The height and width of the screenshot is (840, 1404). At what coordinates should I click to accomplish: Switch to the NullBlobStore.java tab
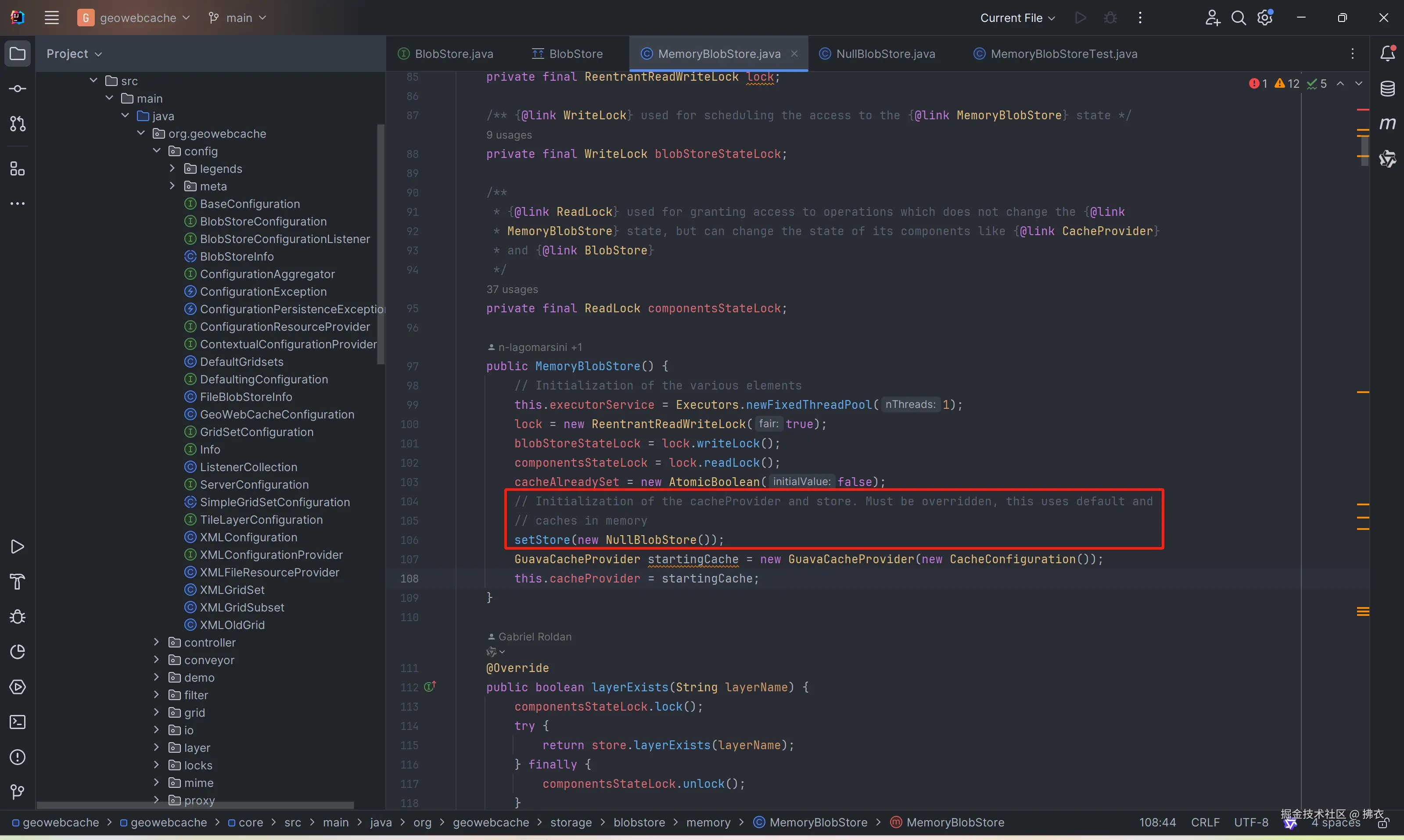click(x=885, y=54)
